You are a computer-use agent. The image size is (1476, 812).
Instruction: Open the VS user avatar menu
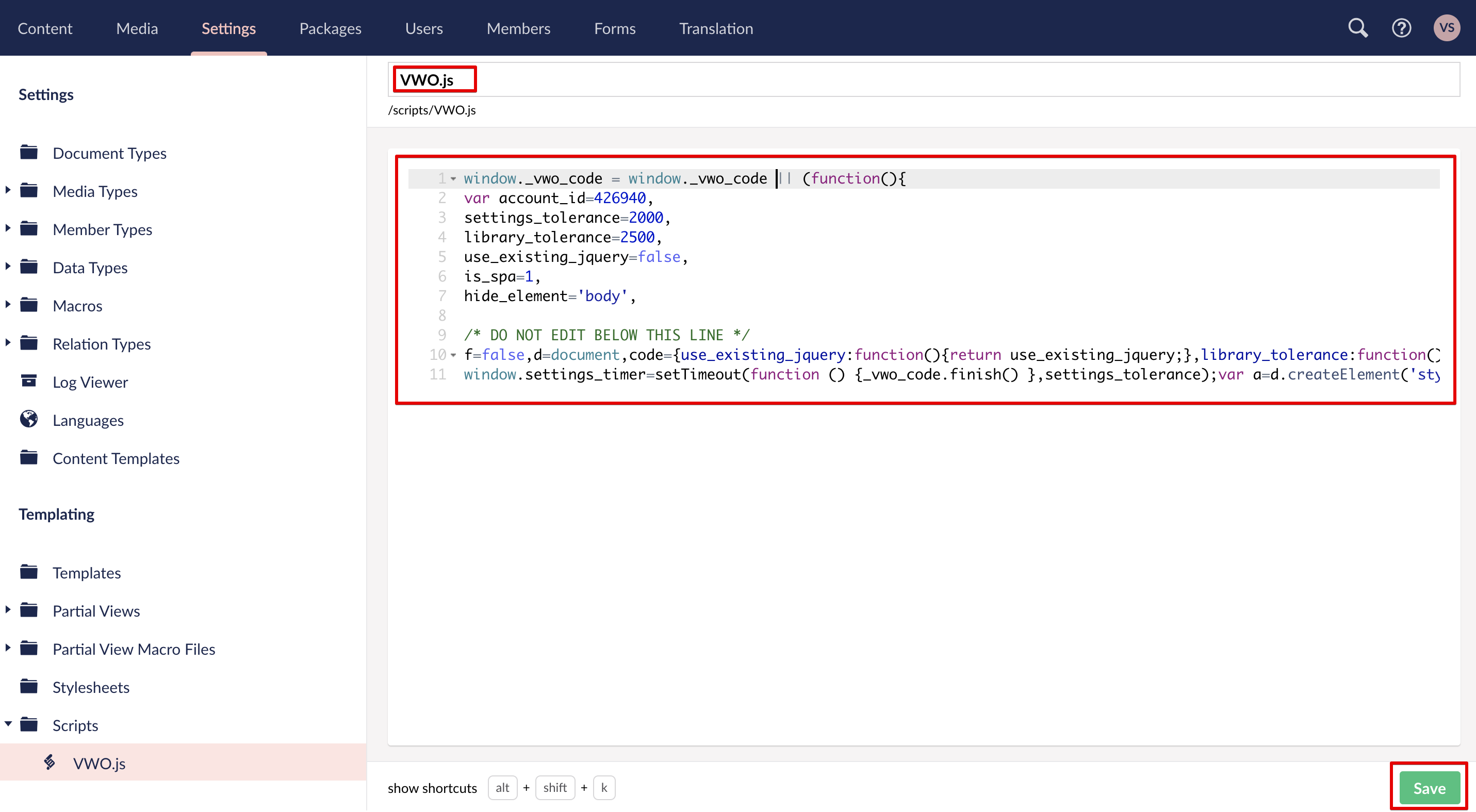click(1446, 28)
